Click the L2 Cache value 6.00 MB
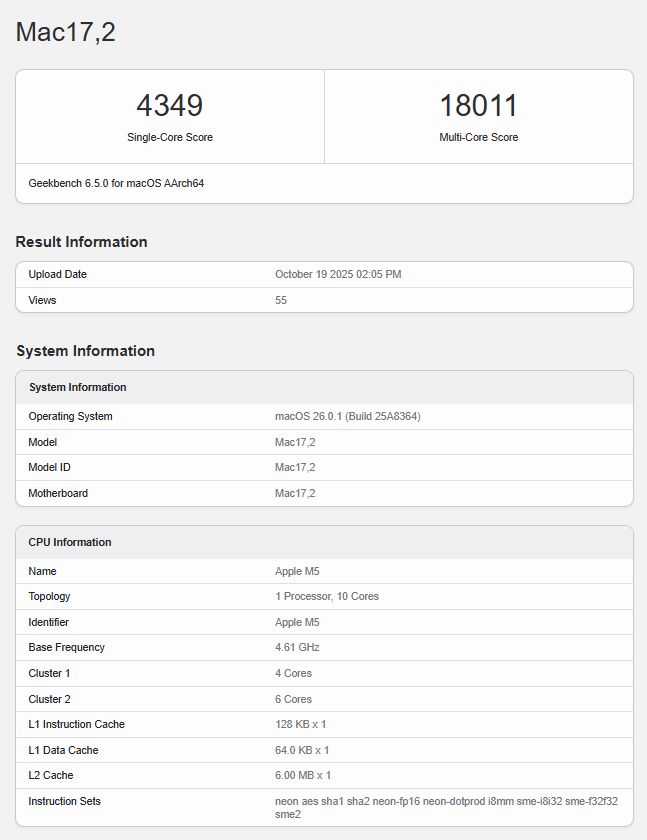647x840 pixels. [x=302, y=775]
